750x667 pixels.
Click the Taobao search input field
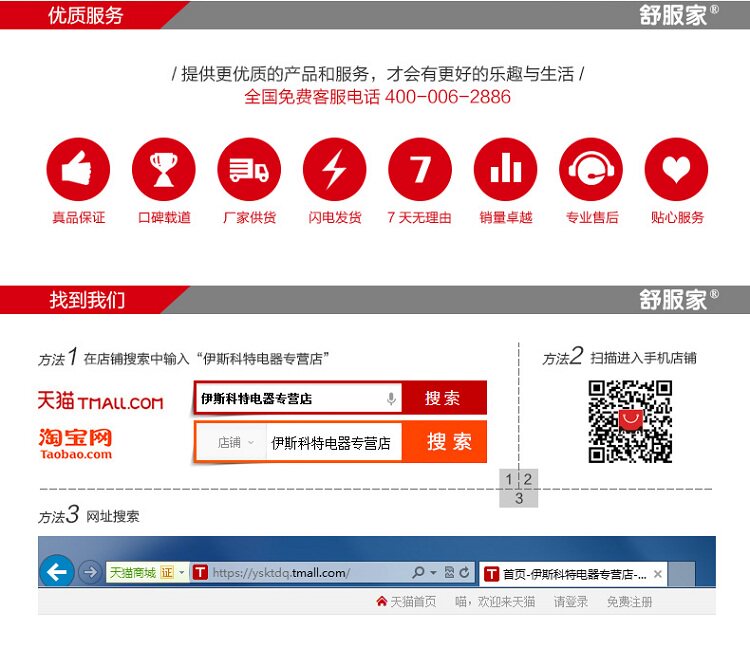(333, 443)
